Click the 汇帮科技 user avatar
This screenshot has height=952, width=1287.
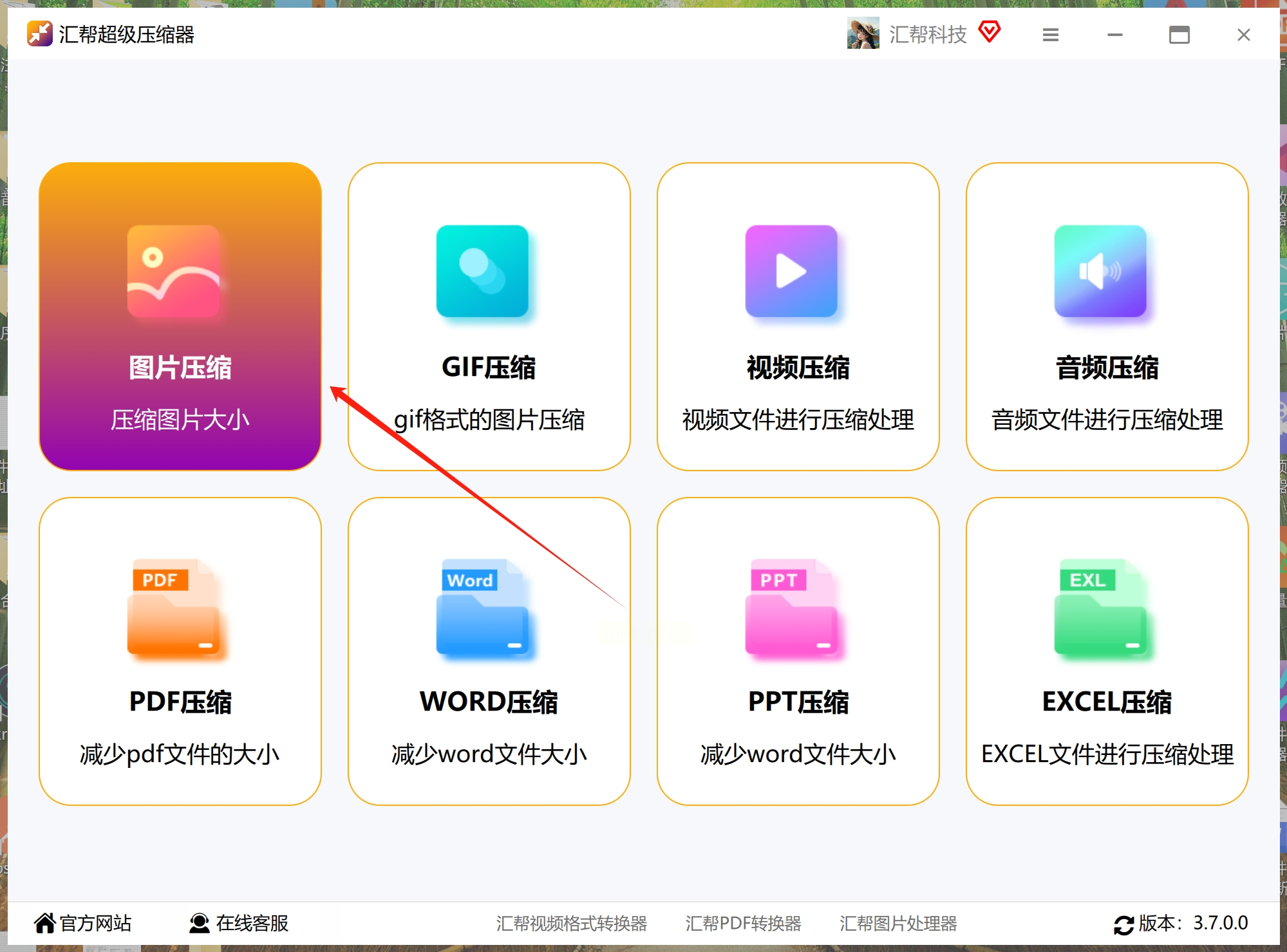(x=863, y=33)
